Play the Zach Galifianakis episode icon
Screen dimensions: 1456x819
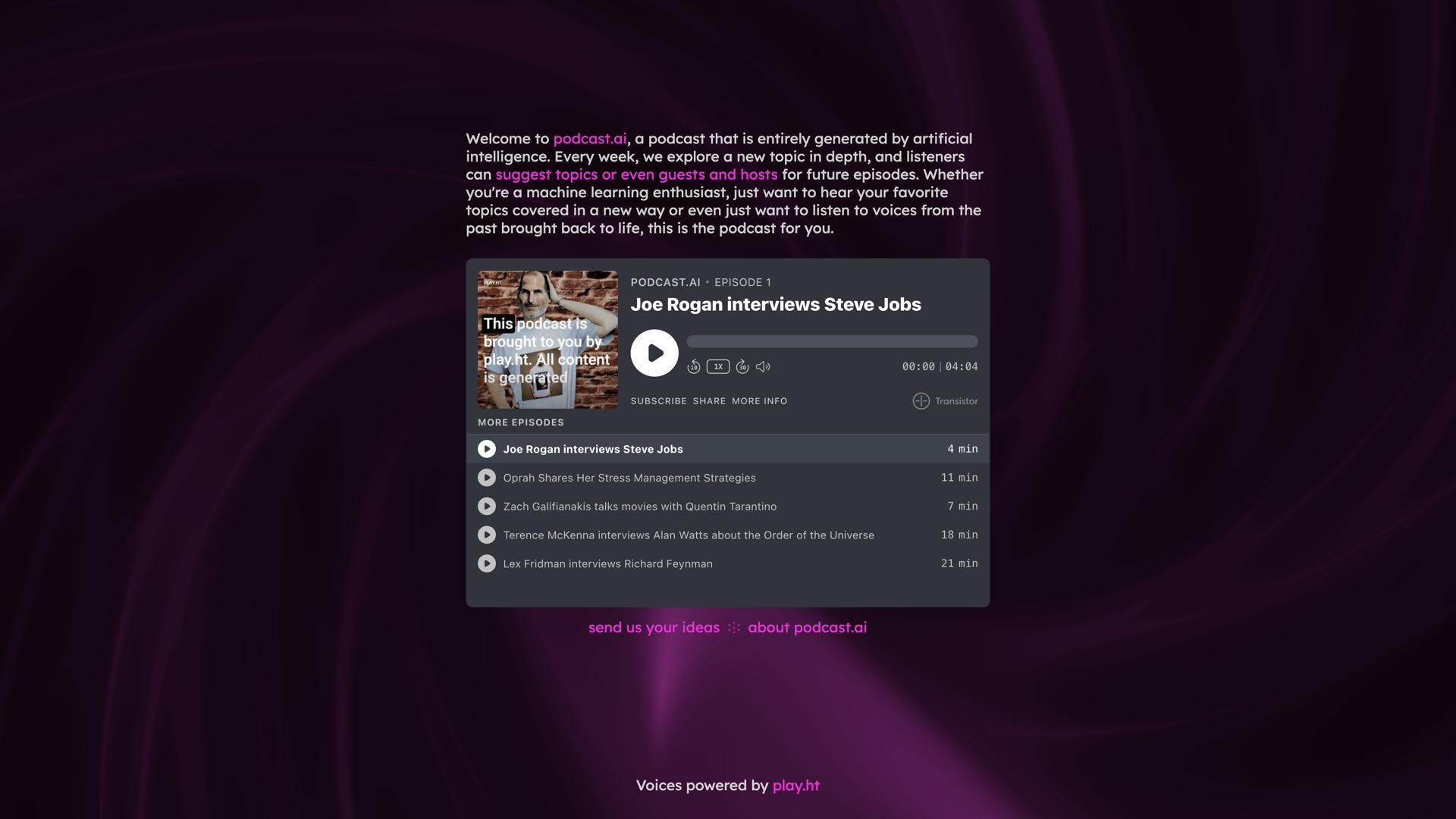487,507
